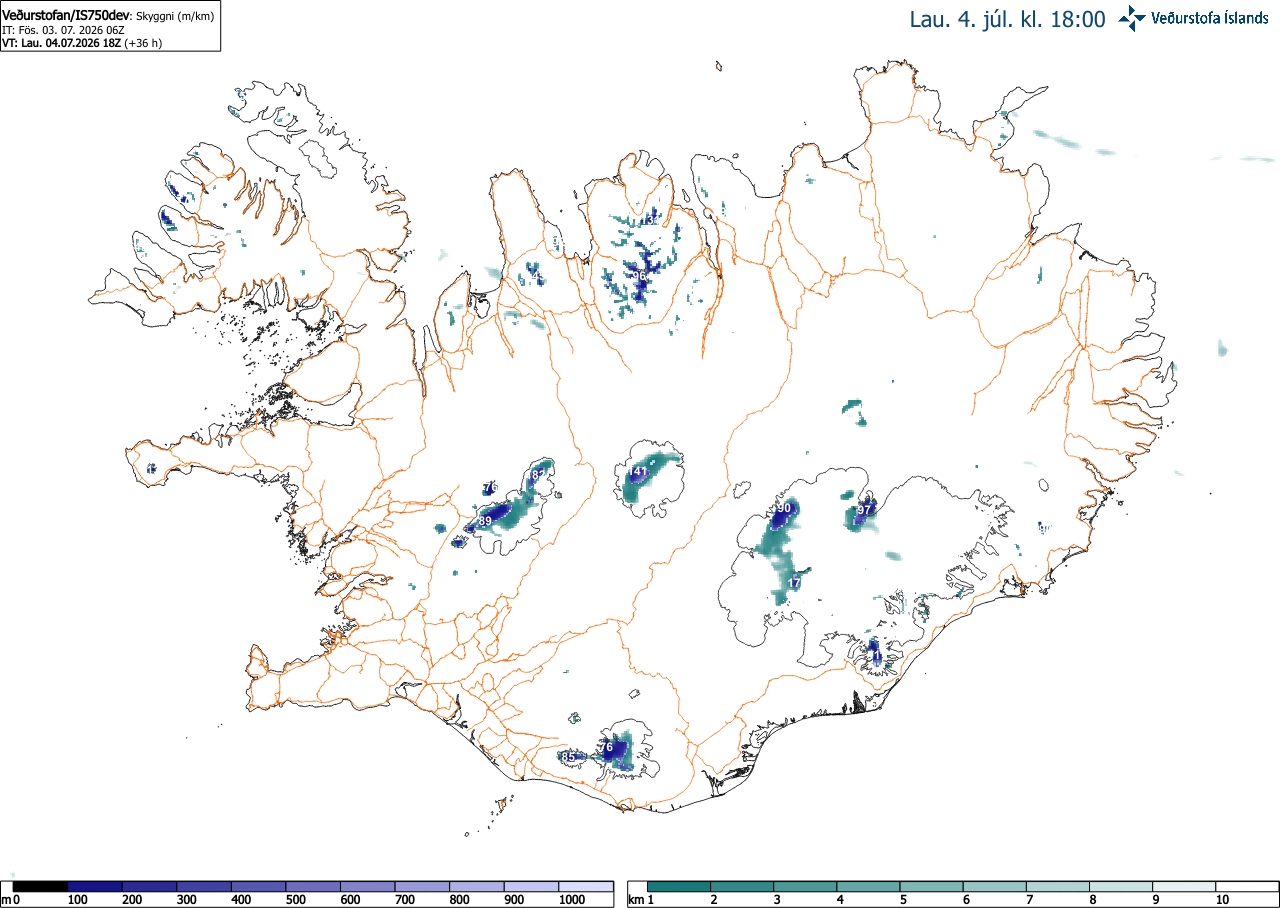Click the 82 value marker on map
The width and height of the screenshot is (1280, 908).
tap(539, 475)
